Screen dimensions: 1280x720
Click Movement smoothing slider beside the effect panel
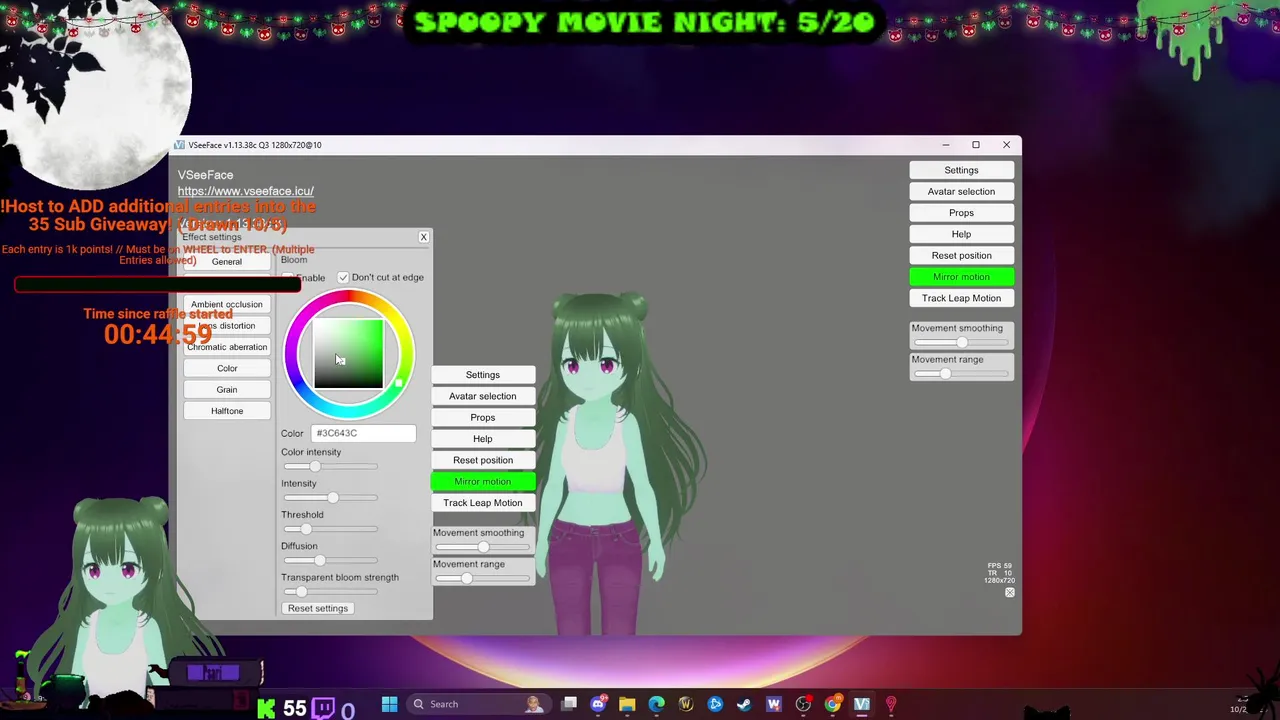point(482,547)
